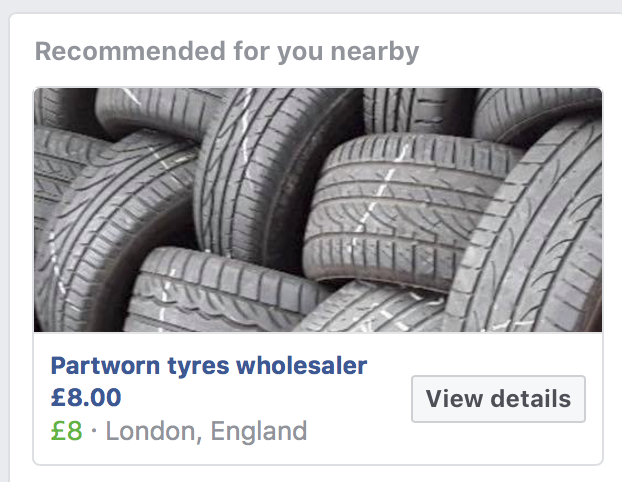Open the Partworn tyres wholesaler listing title

point(209,365)
